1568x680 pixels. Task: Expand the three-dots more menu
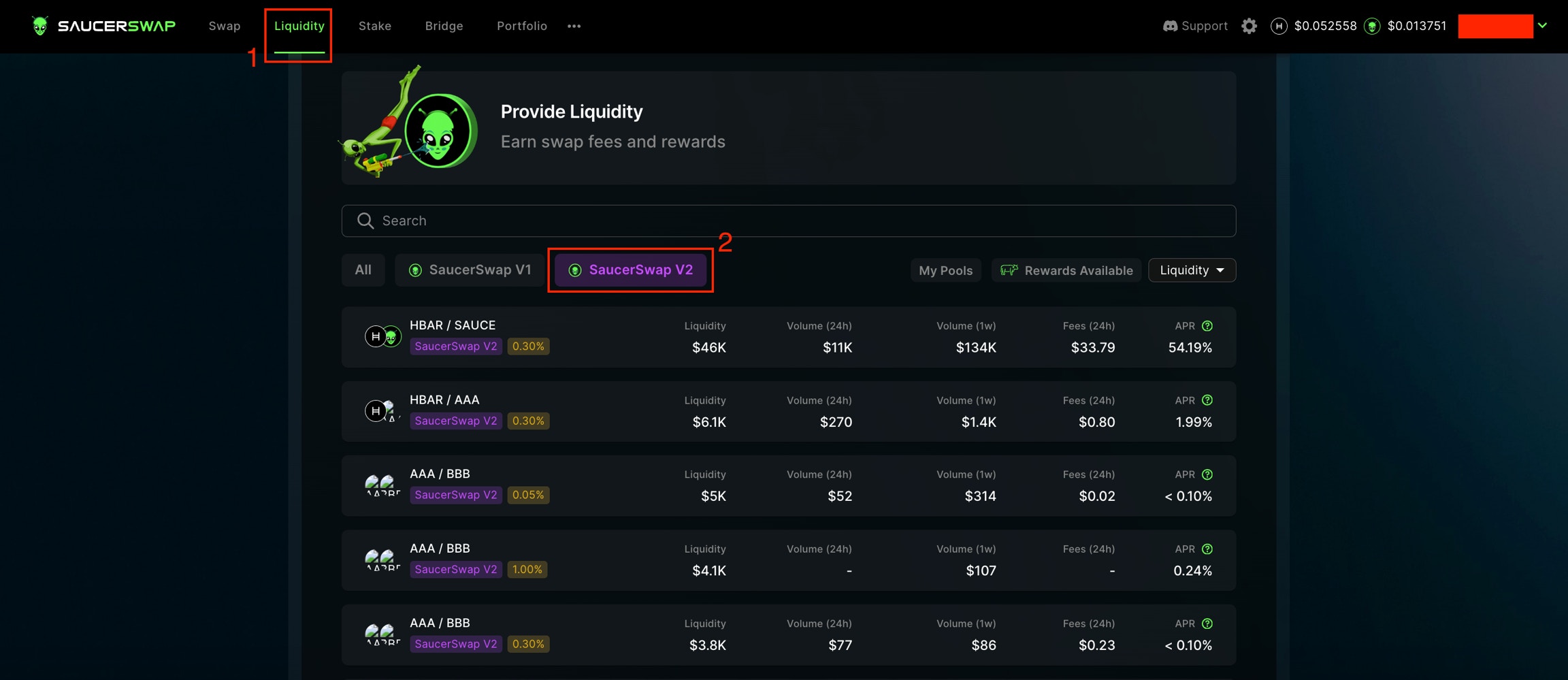(574, 26)
